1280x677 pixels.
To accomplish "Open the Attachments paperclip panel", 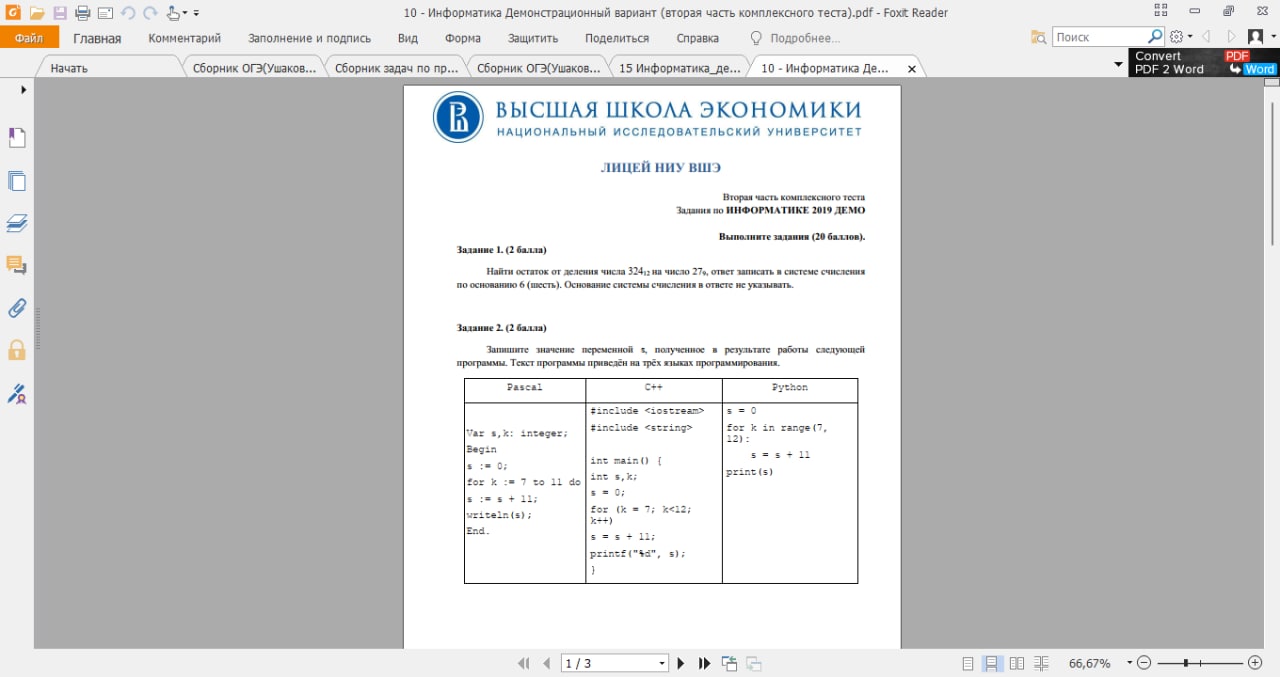I will coord(17,308).
